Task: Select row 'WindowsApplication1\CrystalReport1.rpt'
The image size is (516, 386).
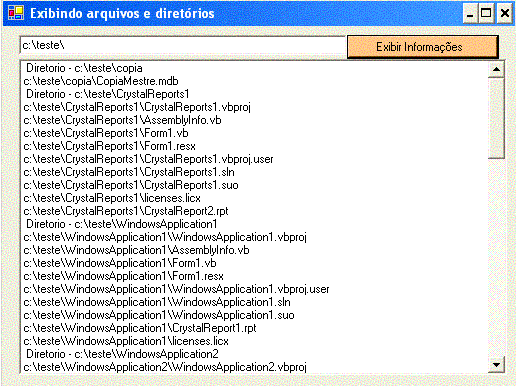Action: (x=255, y=328)
